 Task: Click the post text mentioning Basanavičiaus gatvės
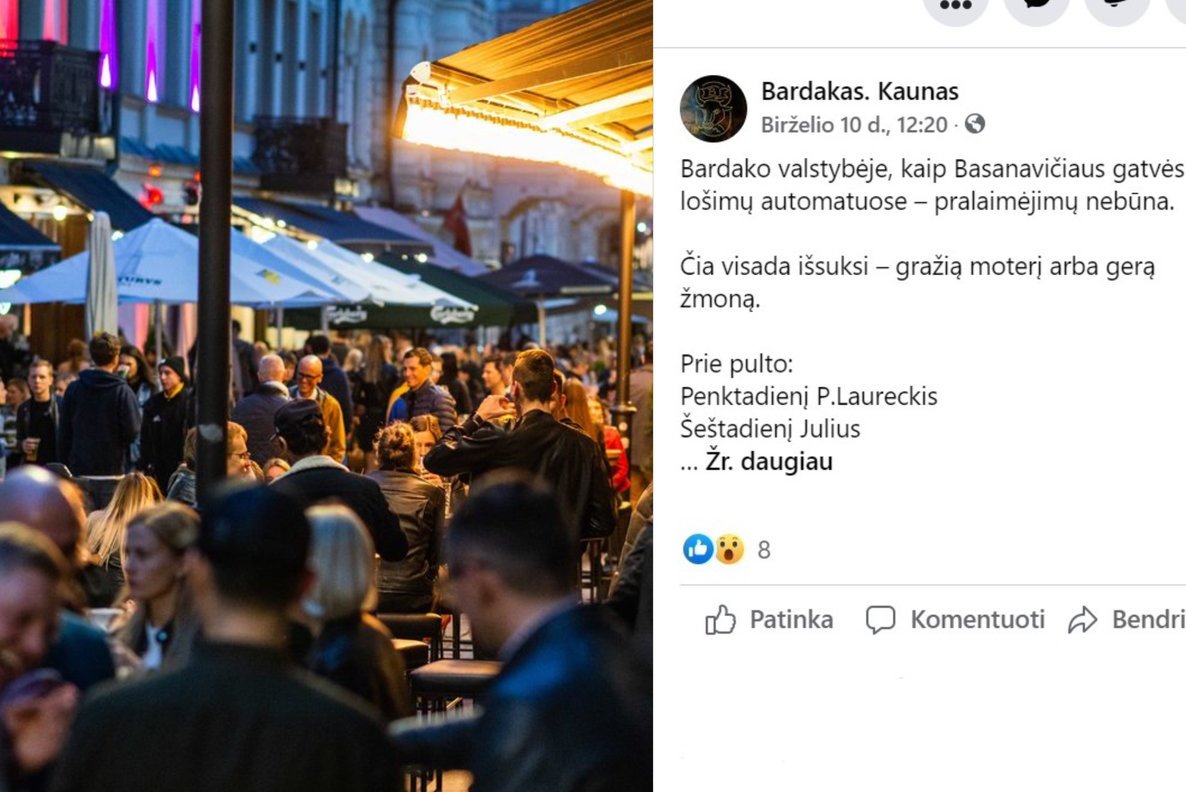[933, 185]
